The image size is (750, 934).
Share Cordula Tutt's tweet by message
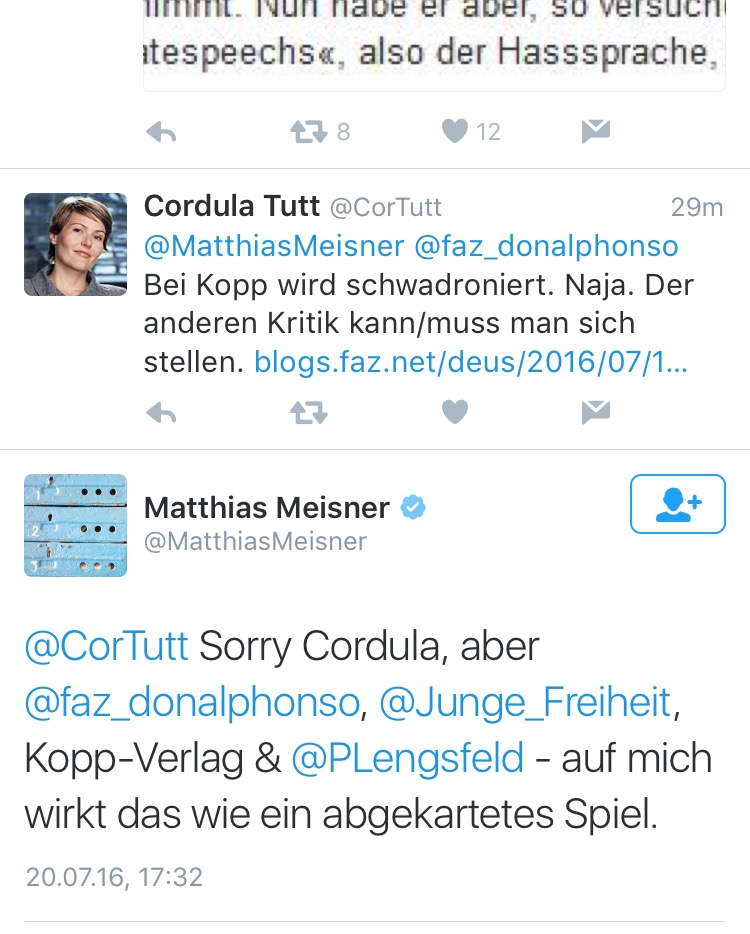[596, 412]
